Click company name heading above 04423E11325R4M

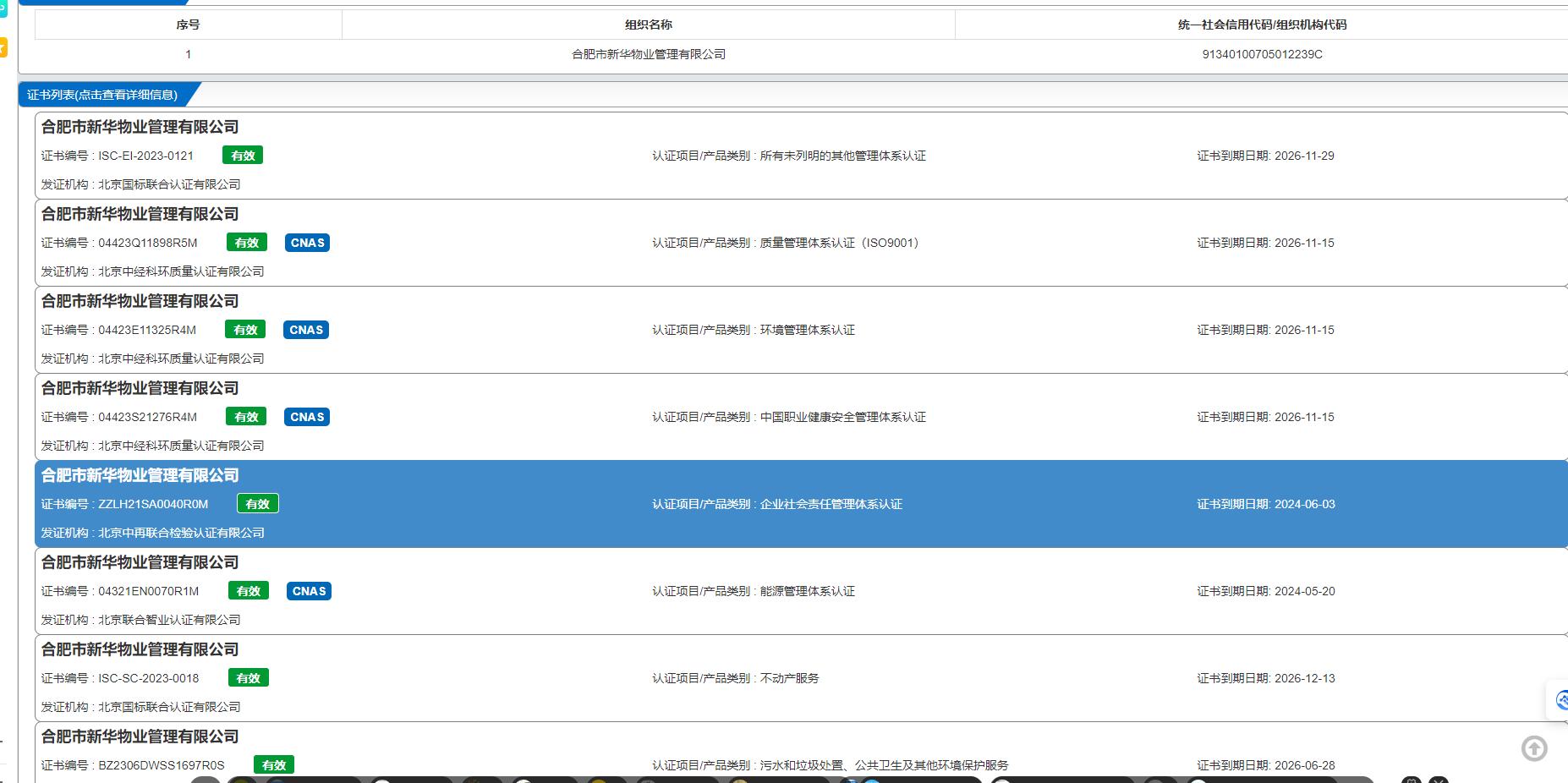140,301
